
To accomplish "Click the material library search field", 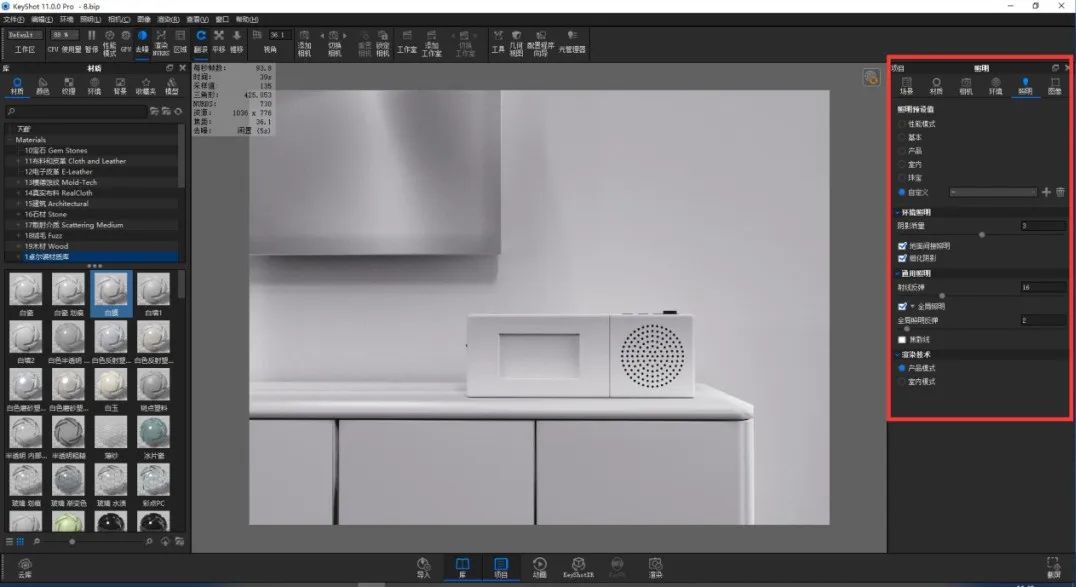I will click(x=77, y=111).
